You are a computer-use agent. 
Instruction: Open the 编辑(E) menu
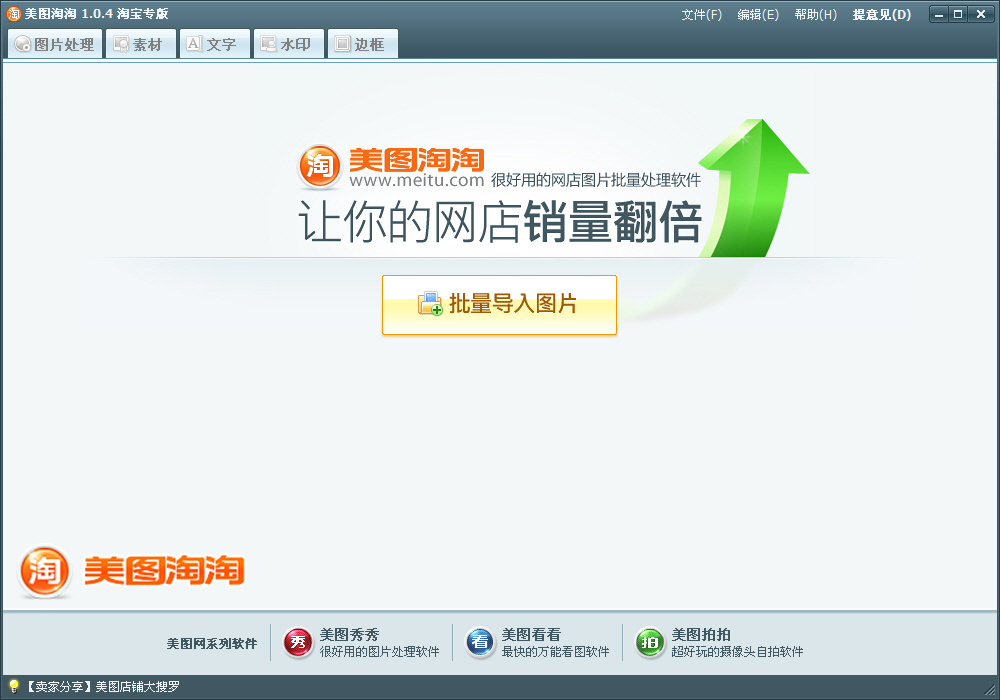point(758,14)
